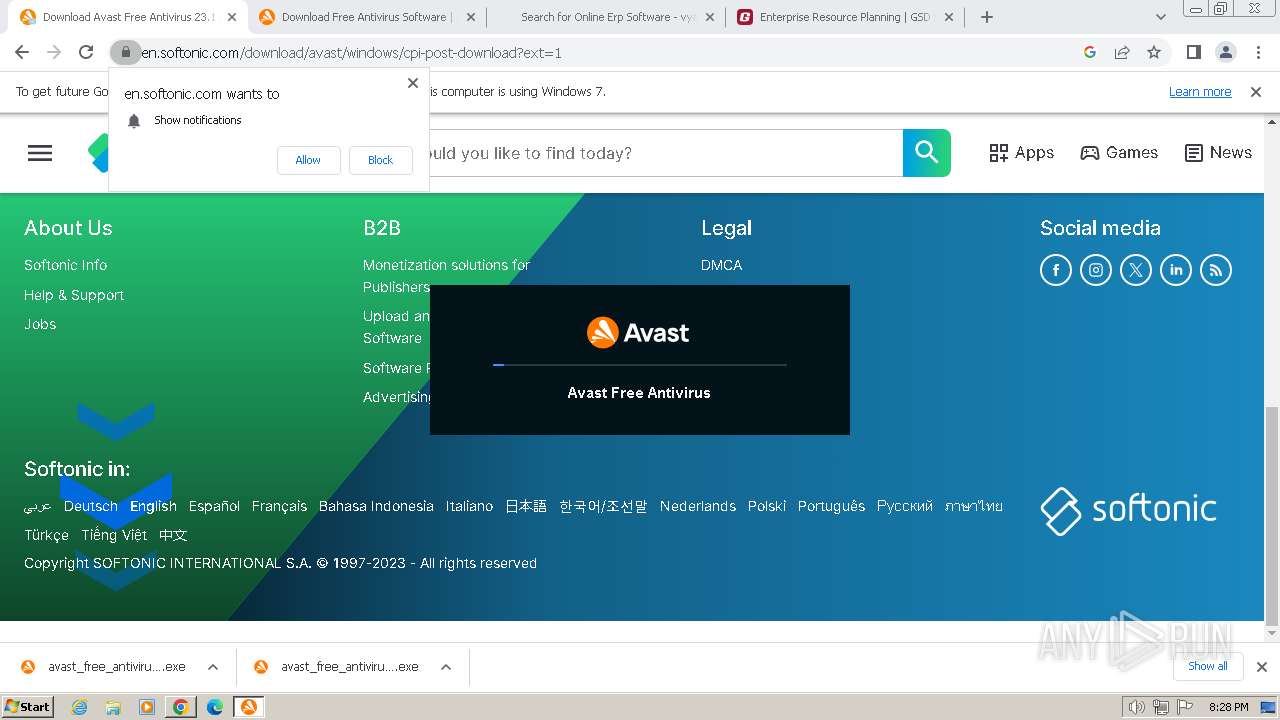Switch to Download Free Antivirus Software tab
The image size is (1280, 720).
(367, 17)
